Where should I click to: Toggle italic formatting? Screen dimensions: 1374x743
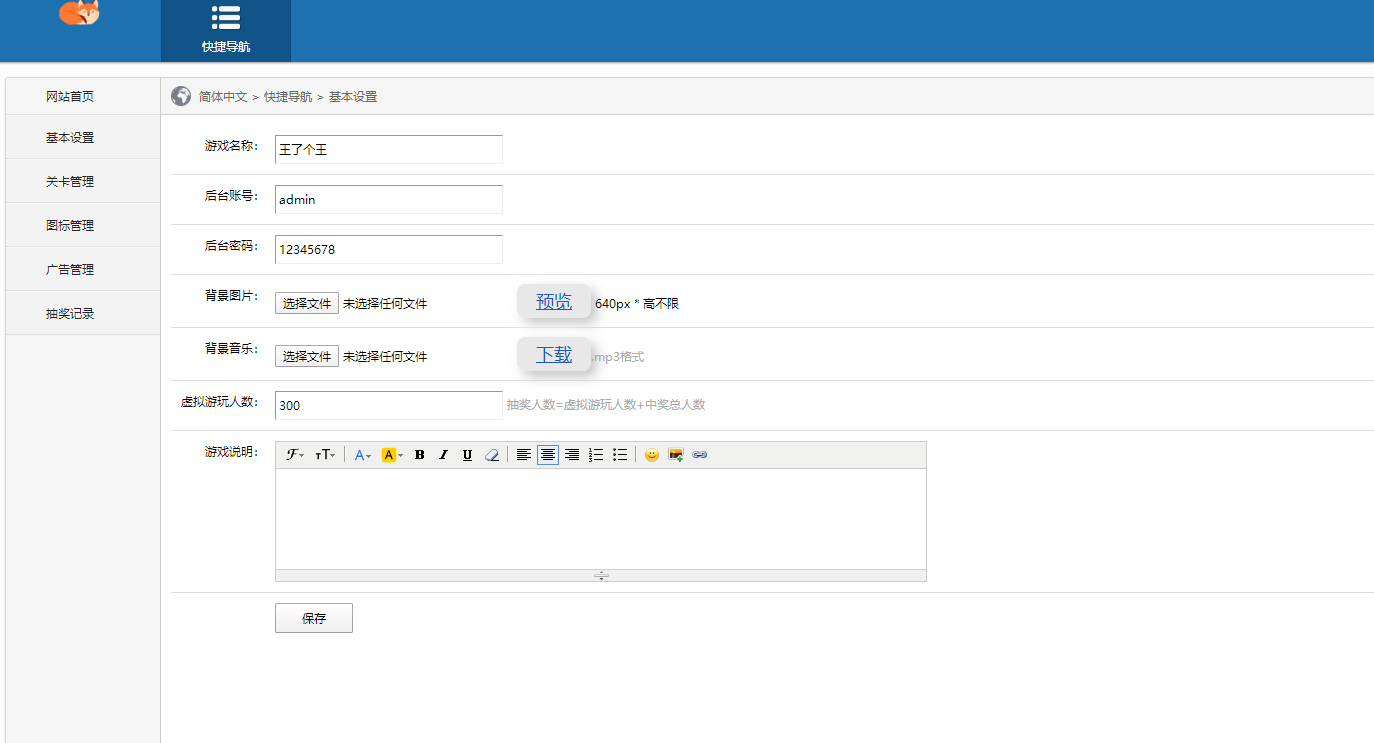pyautogui.click(x=444, y=455)
